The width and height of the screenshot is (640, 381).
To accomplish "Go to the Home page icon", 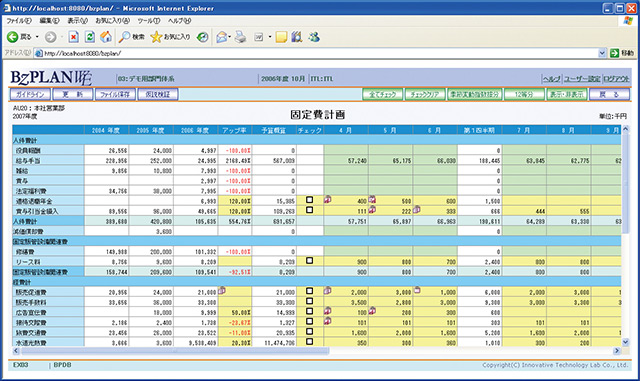I will (106, 37).
